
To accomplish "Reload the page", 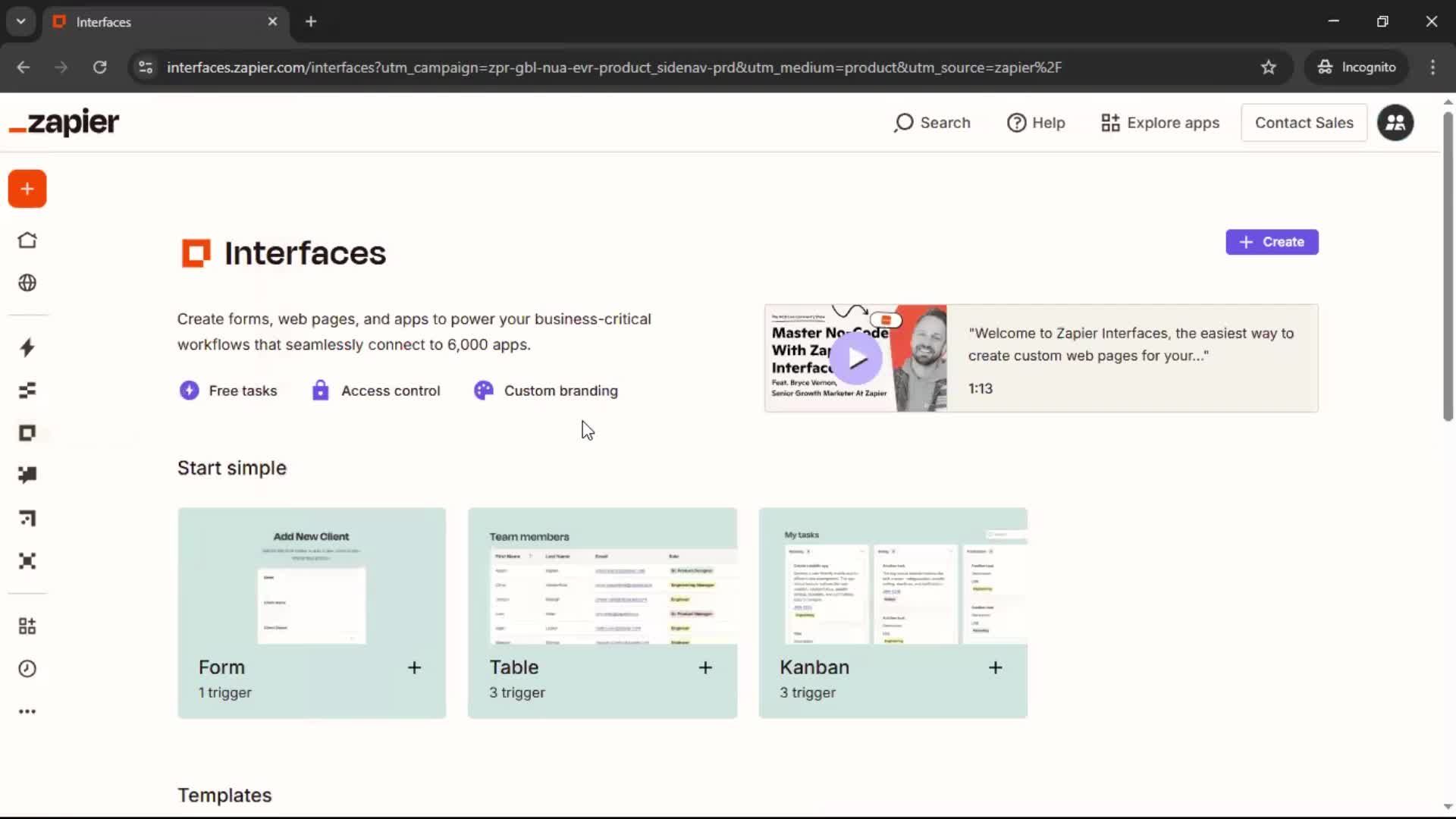I will pos(99,67).
